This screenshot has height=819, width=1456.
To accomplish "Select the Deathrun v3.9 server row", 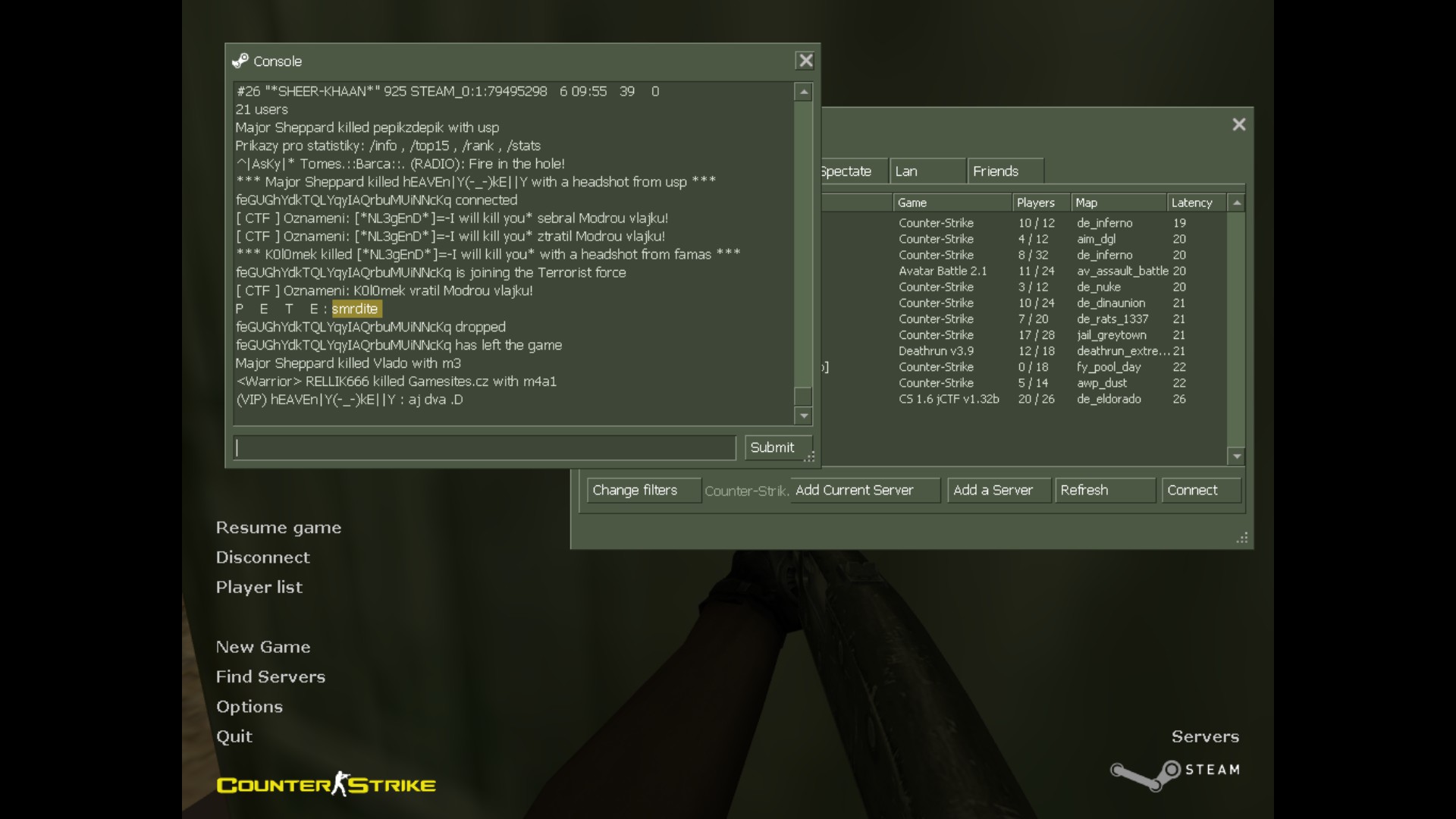I will click(x=1024, y=351).
